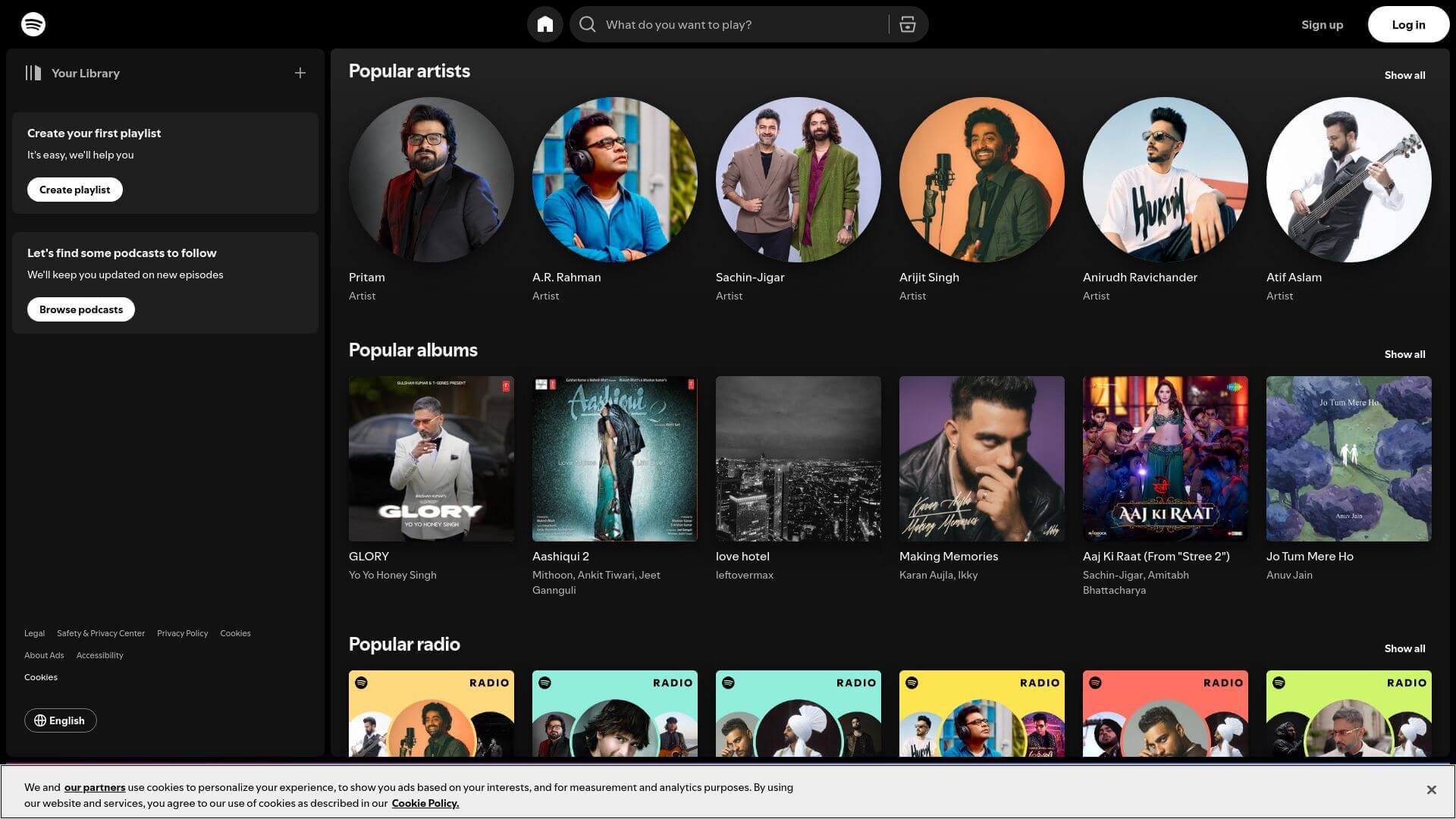The image size is (1456, 819).
Task: Click the Popular artists heading
Action: point(409,71)
